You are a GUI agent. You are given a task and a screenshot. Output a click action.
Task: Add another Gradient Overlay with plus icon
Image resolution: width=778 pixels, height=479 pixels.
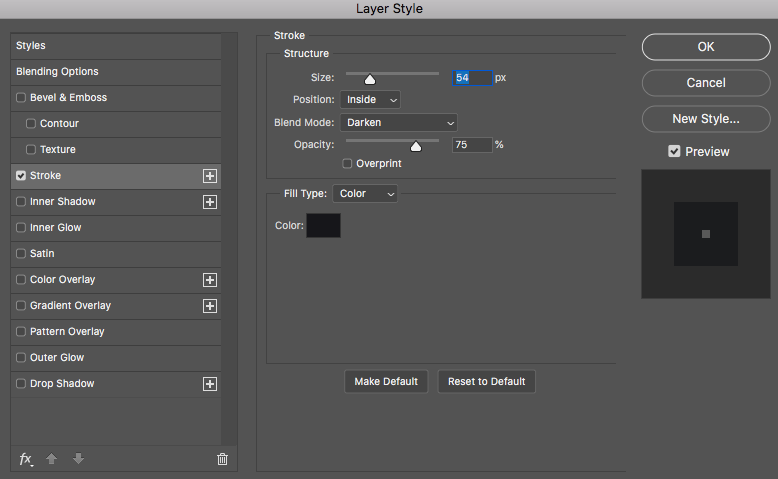point(210,306)
